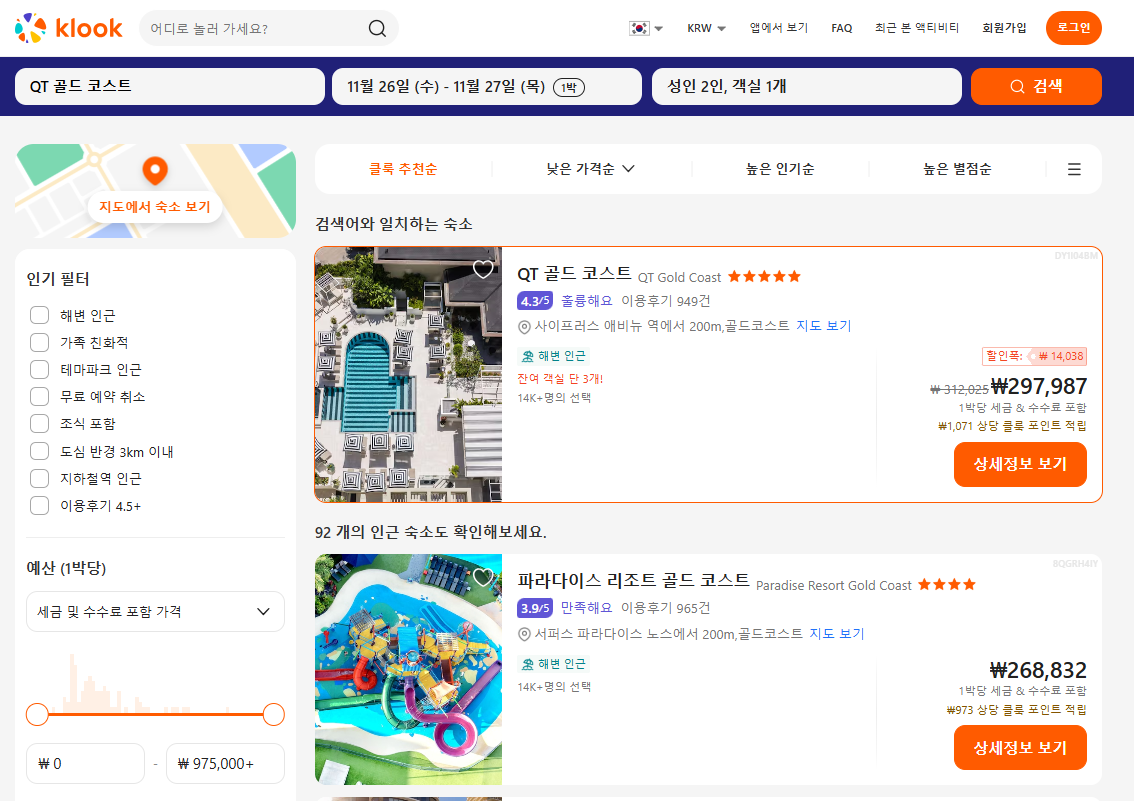
Task: Open the FAQ link
Action: 842,28
